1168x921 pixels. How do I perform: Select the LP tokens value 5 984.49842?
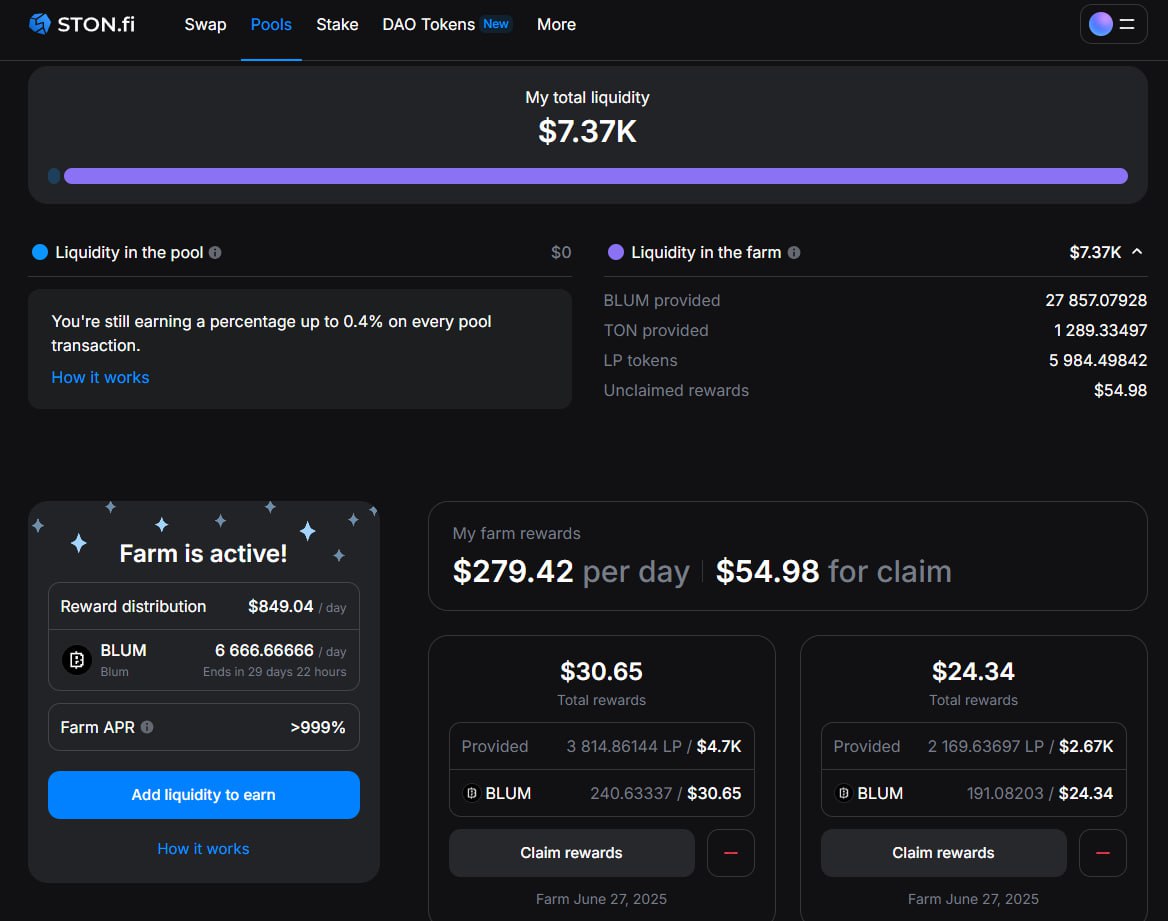coord(1098,361)
